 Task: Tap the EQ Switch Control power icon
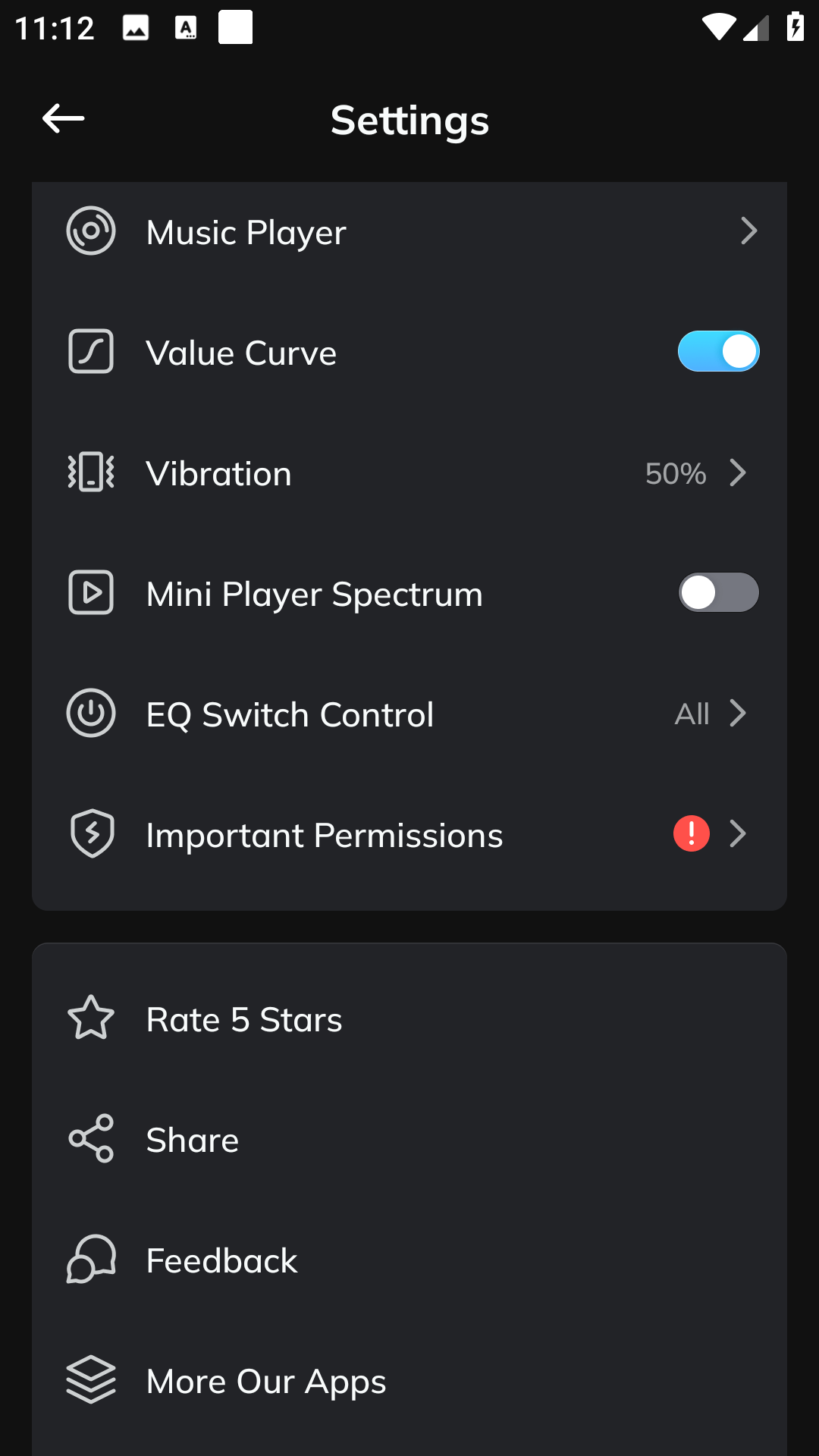click(x=91, y=713)
